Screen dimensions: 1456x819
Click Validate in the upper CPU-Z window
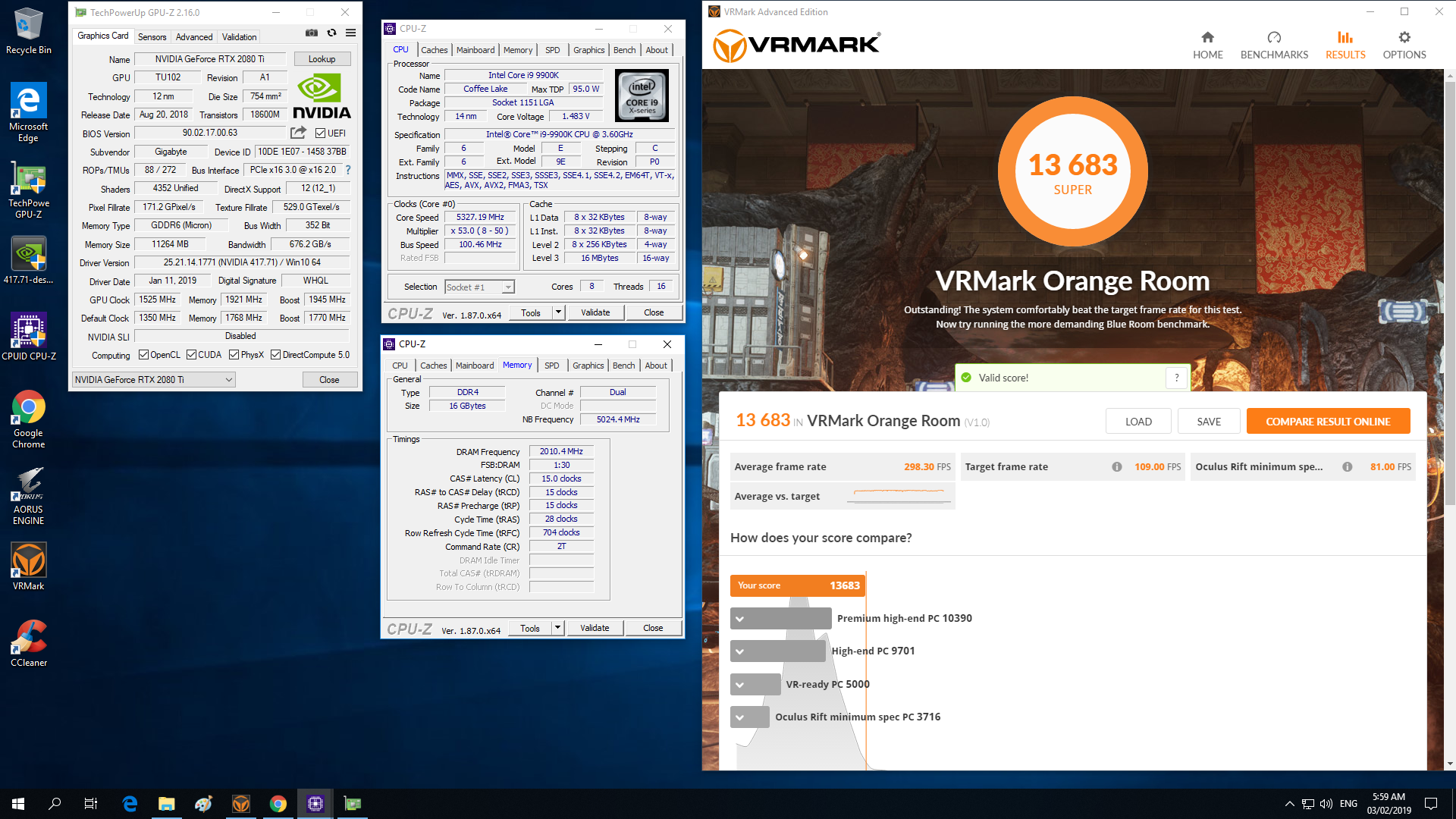tap(595, 312)
